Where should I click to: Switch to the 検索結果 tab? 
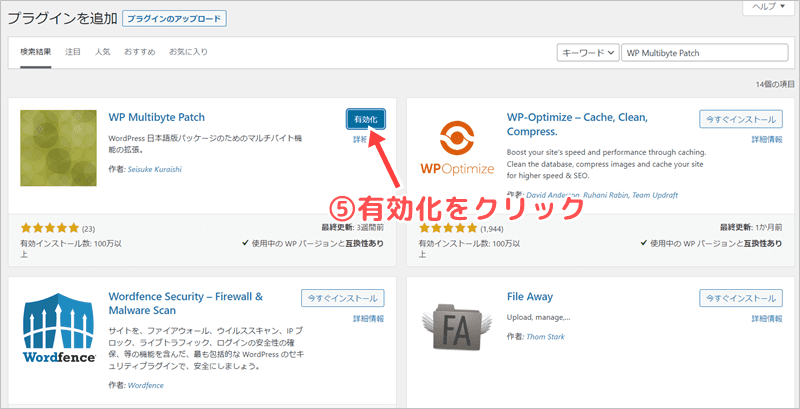[x=40, y=50]
